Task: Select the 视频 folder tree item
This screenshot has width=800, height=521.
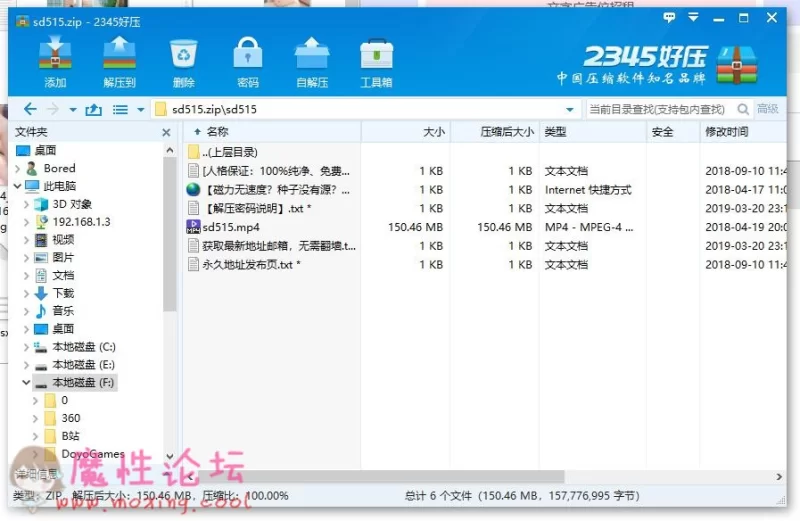Action: 63,240
